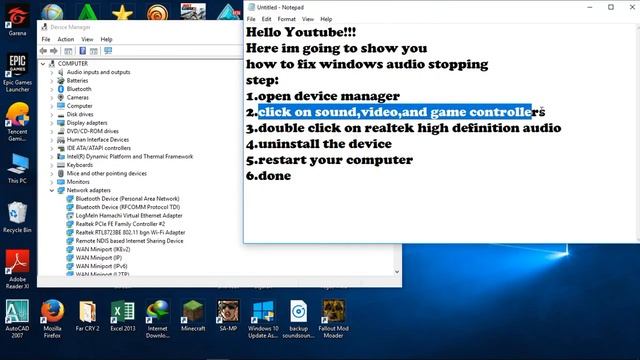Click the highlighted 'click on sound,video,and game controllers' text

click(402, 112)
